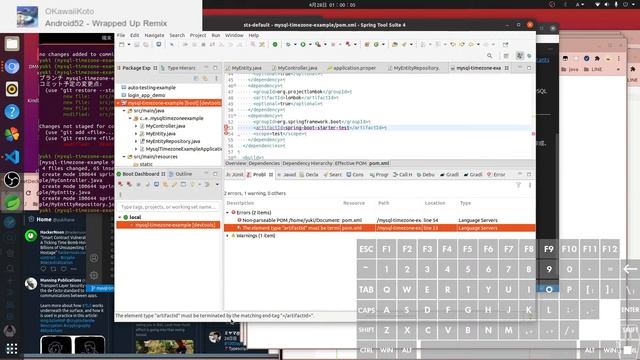The height and width of the screenshot is (360, 640).
Task: Switch to Console view tab
Action: point(355,175)
